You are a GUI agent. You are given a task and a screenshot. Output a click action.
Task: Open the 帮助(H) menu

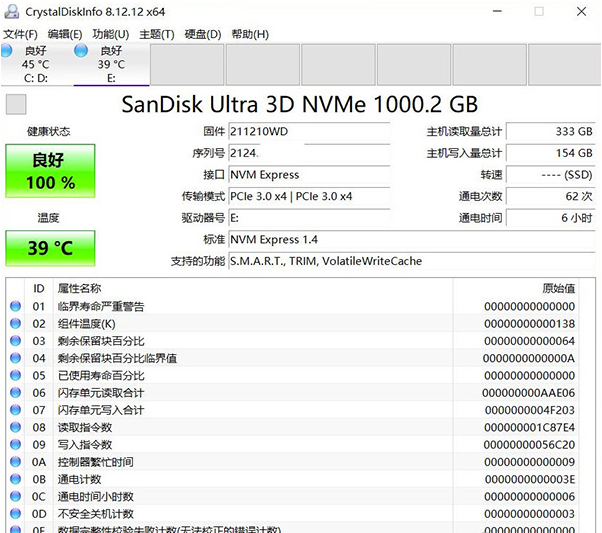250,34
